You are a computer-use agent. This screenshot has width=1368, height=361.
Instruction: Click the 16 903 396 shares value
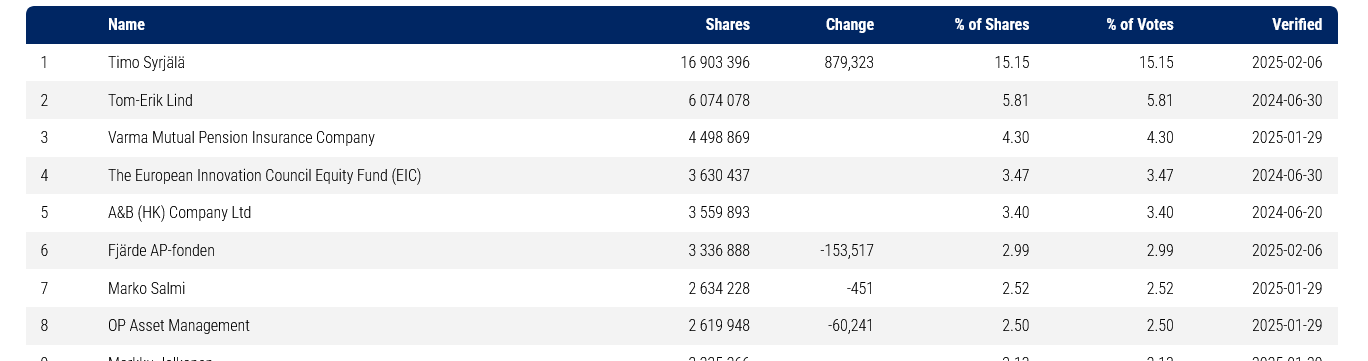point(715,63)
